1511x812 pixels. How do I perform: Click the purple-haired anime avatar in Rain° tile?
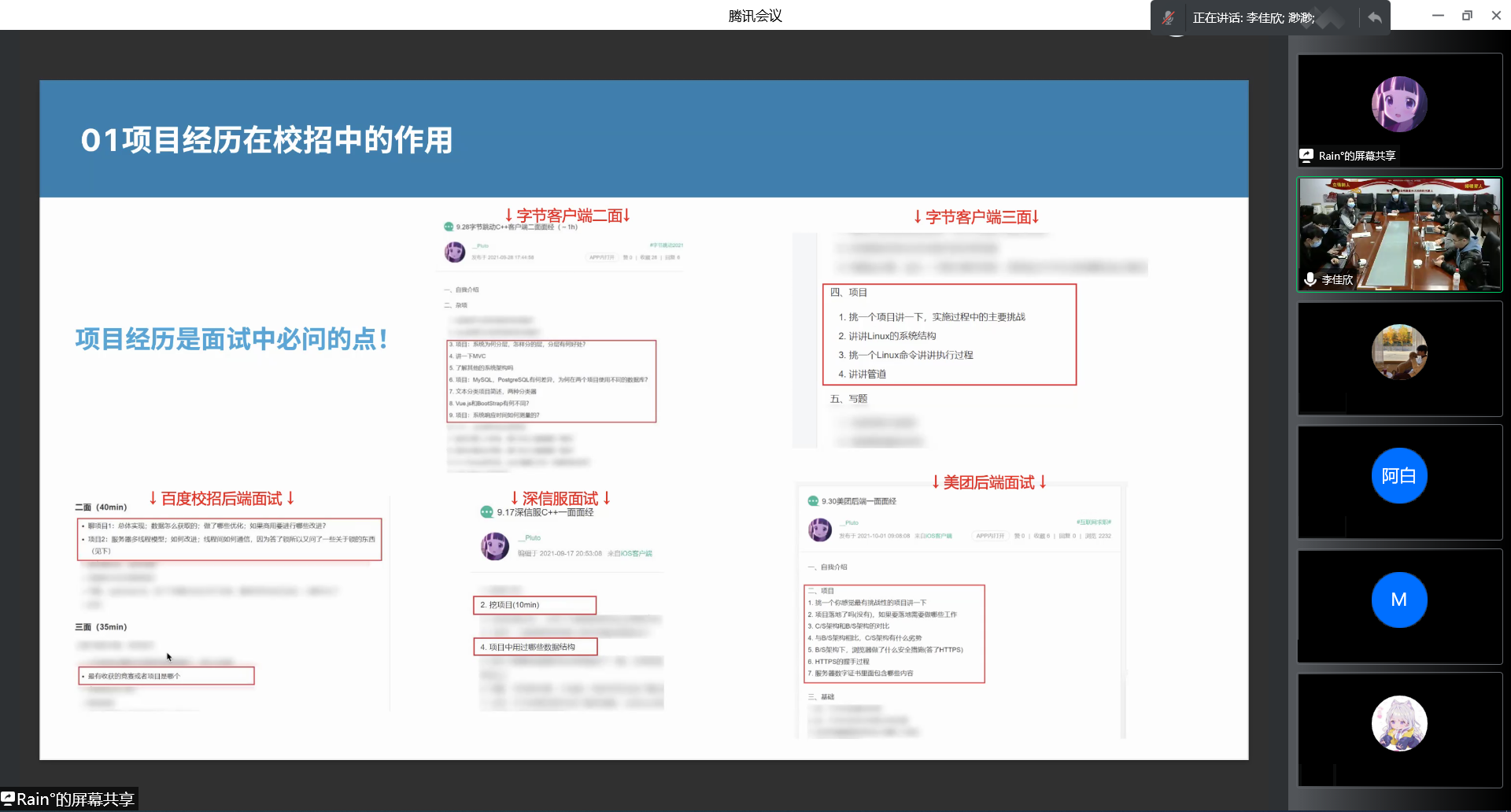[x=1398, y=104]
